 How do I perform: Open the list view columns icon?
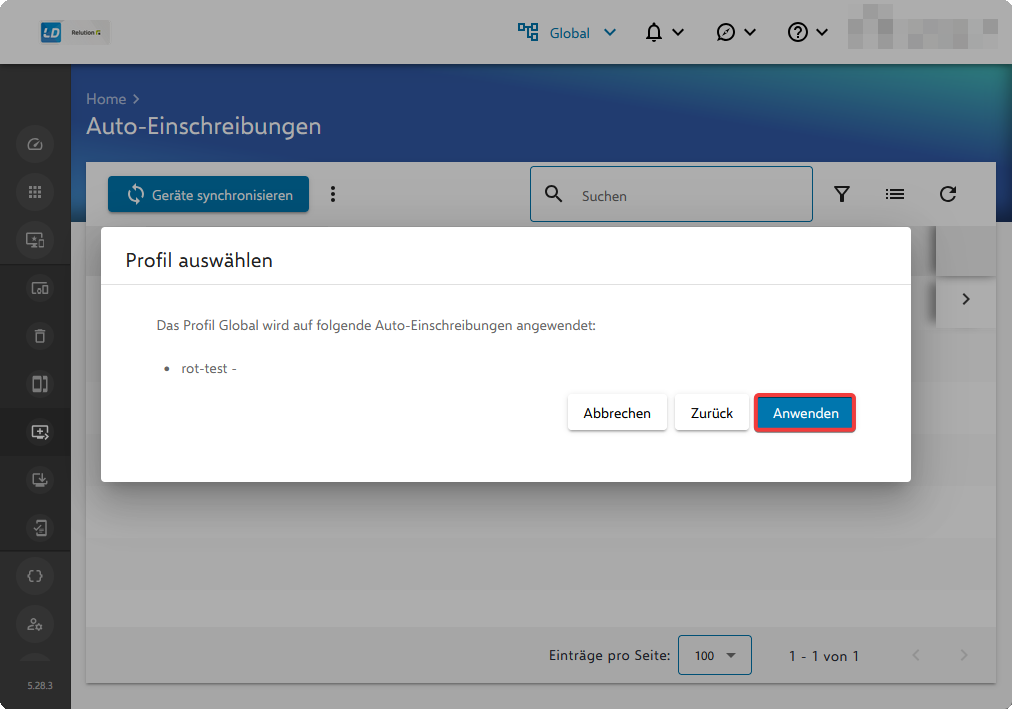tap(895, 194)
